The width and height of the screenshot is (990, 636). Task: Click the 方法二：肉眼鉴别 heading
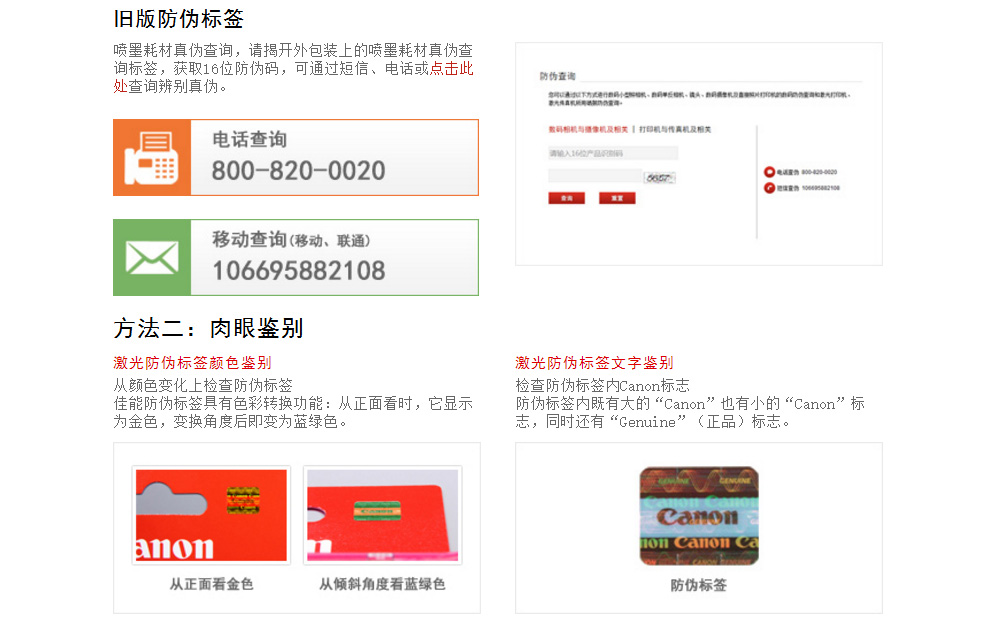tap(208, 328)
